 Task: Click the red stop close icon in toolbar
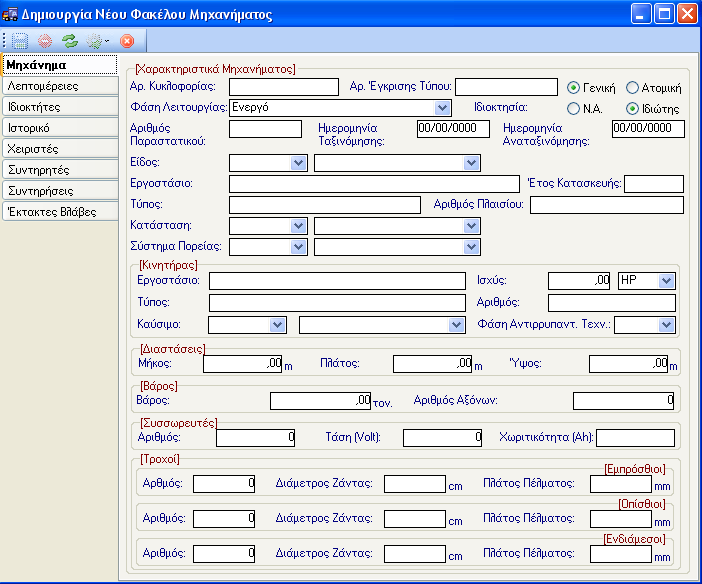tap(127, 41)
